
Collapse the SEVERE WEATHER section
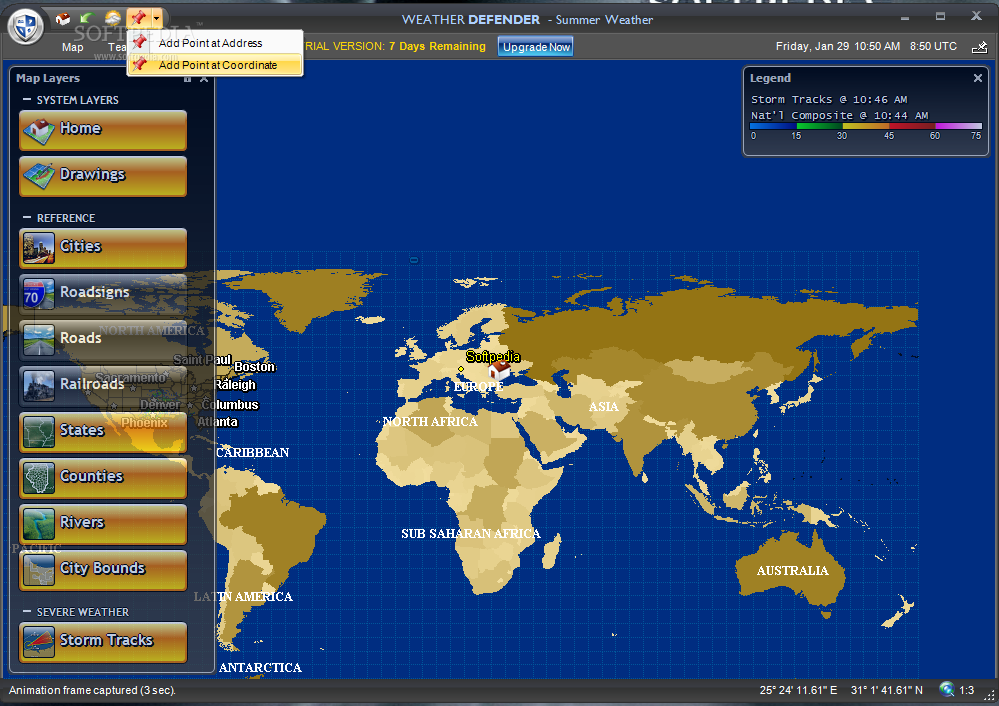27,611
